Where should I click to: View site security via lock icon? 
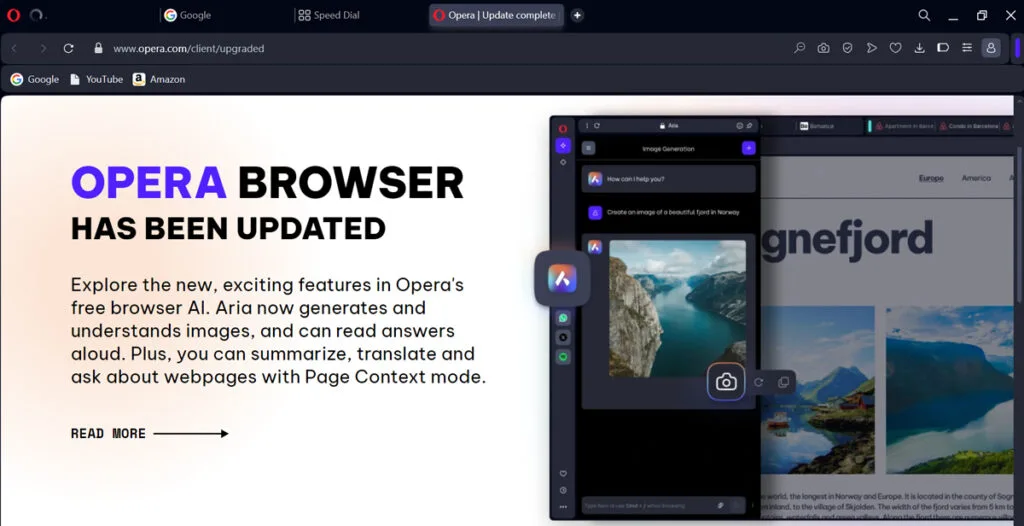tap(99, 48)
